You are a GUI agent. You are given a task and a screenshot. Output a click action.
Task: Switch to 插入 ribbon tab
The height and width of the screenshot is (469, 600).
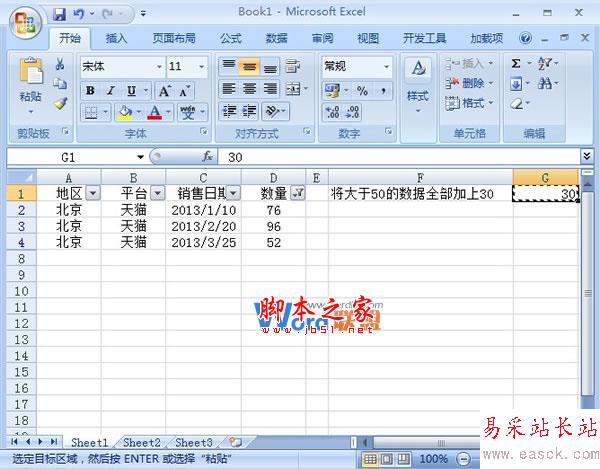click(x=116, y=38)
